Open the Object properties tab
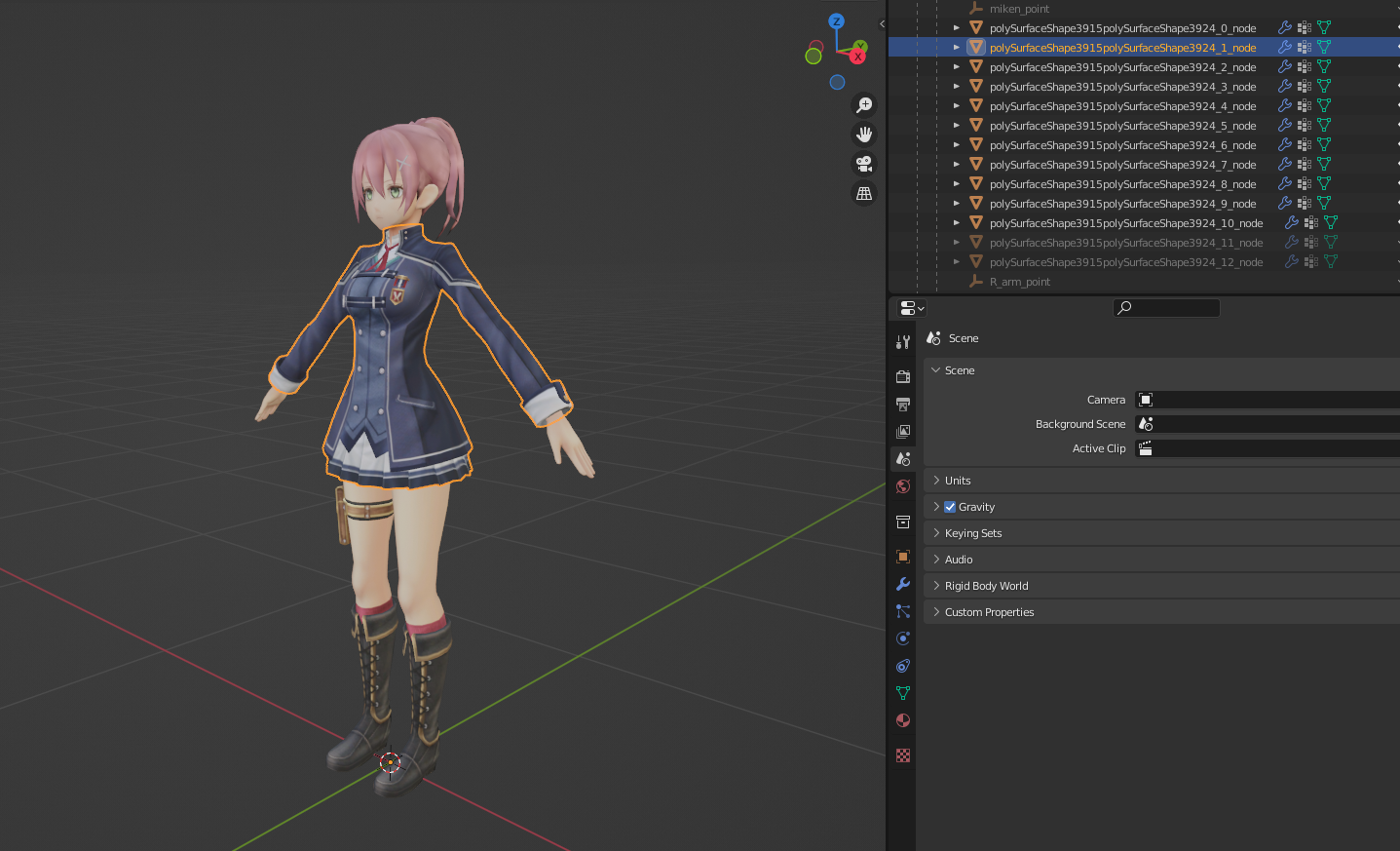 [903, 557]
